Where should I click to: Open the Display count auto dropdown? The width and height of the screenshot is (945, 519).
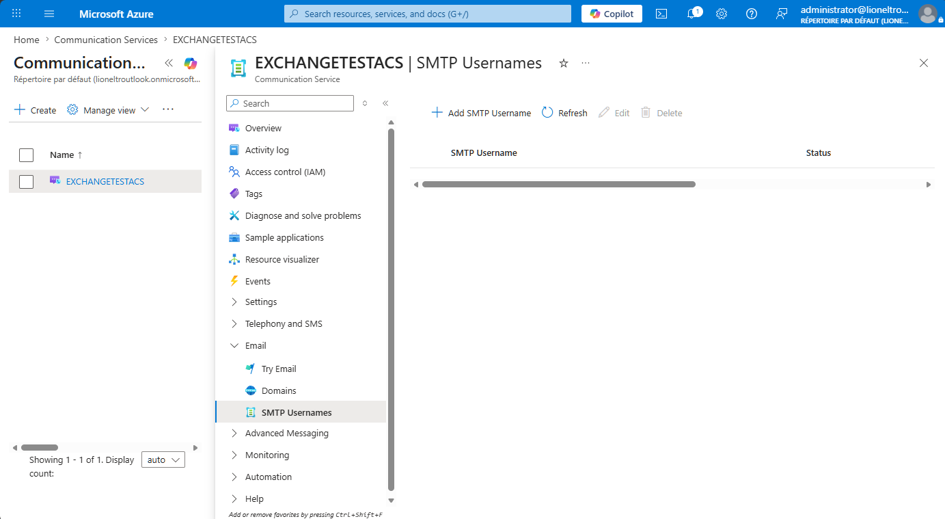tap(163, 460)
